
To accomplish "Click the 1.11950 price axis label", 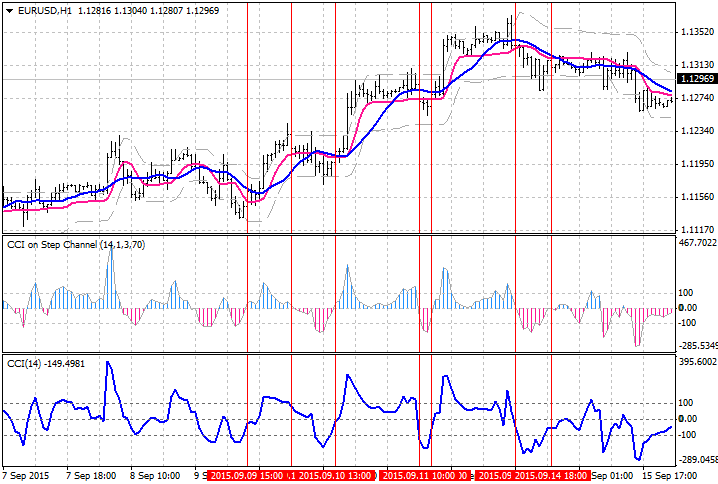I will click(x=697, y=163).
